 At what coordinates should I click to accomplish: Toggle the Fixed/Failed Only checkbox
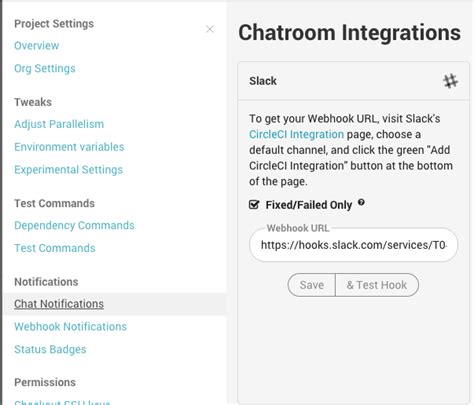(254, 205)
